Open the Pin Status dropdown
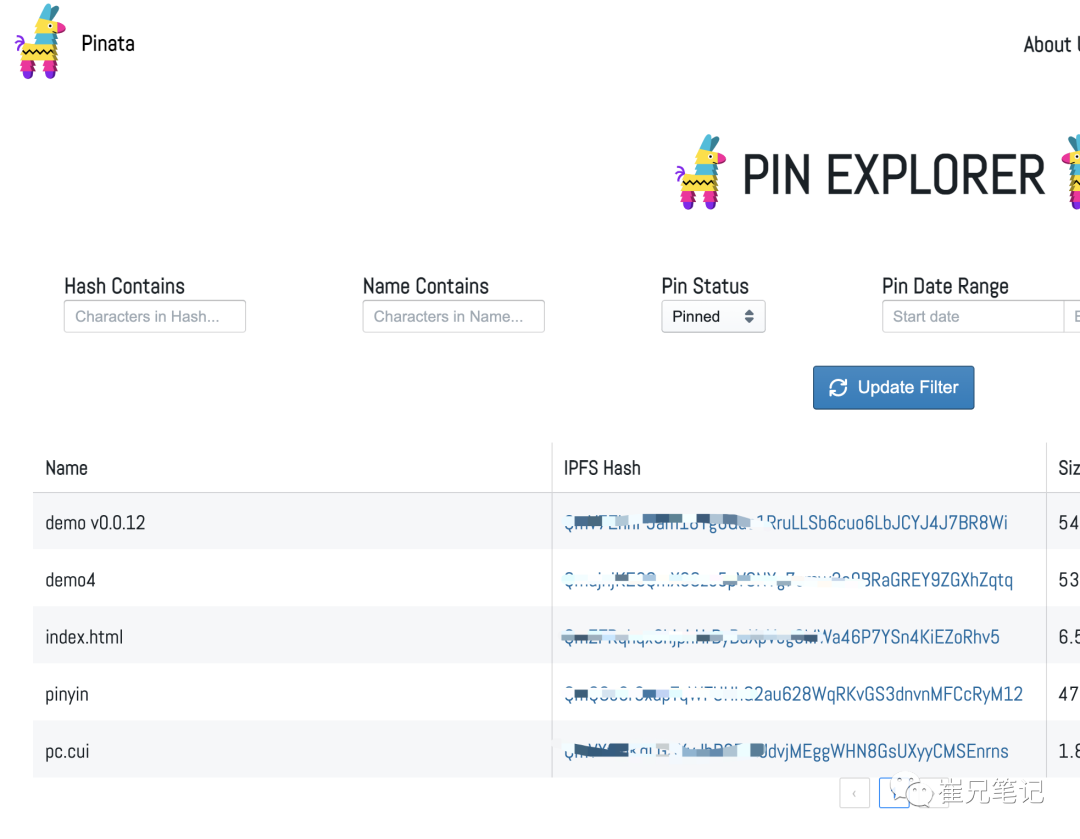Screen dimensions: 1080x839 tap(712, 317)
